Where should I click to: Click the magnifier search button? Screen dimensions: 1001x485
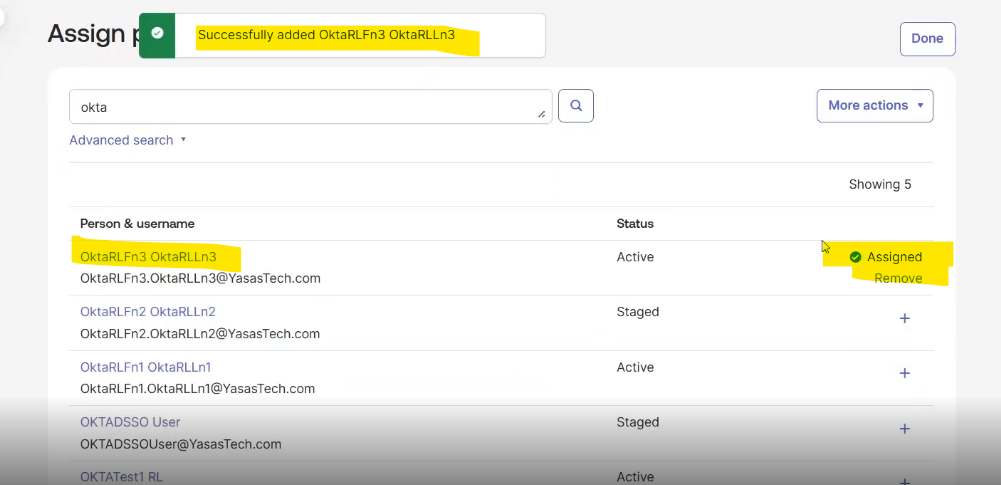click(x=576, y=105)
